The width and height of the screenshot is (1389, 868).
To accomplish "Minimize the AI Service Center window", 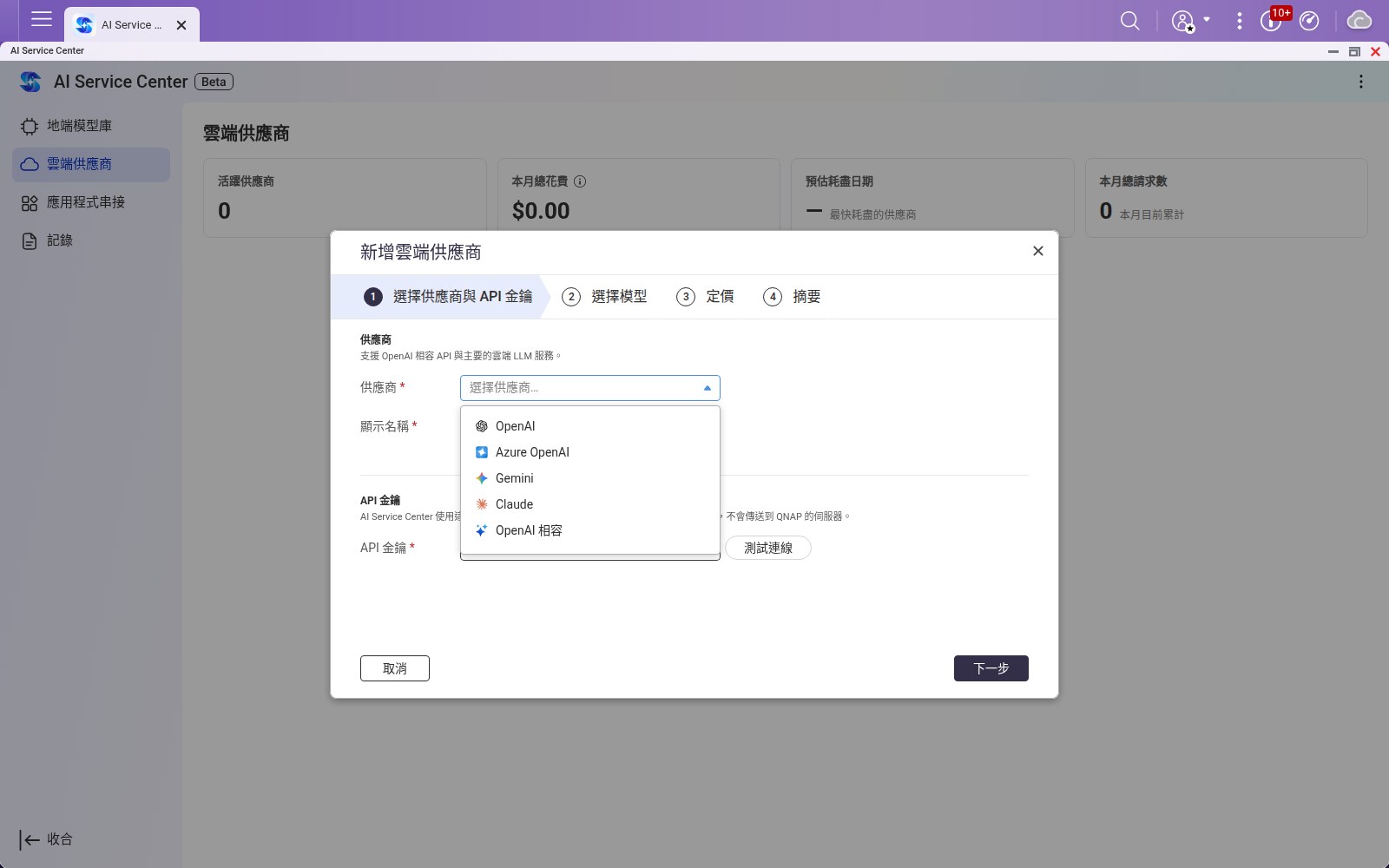I will (x=1333, y=51).
